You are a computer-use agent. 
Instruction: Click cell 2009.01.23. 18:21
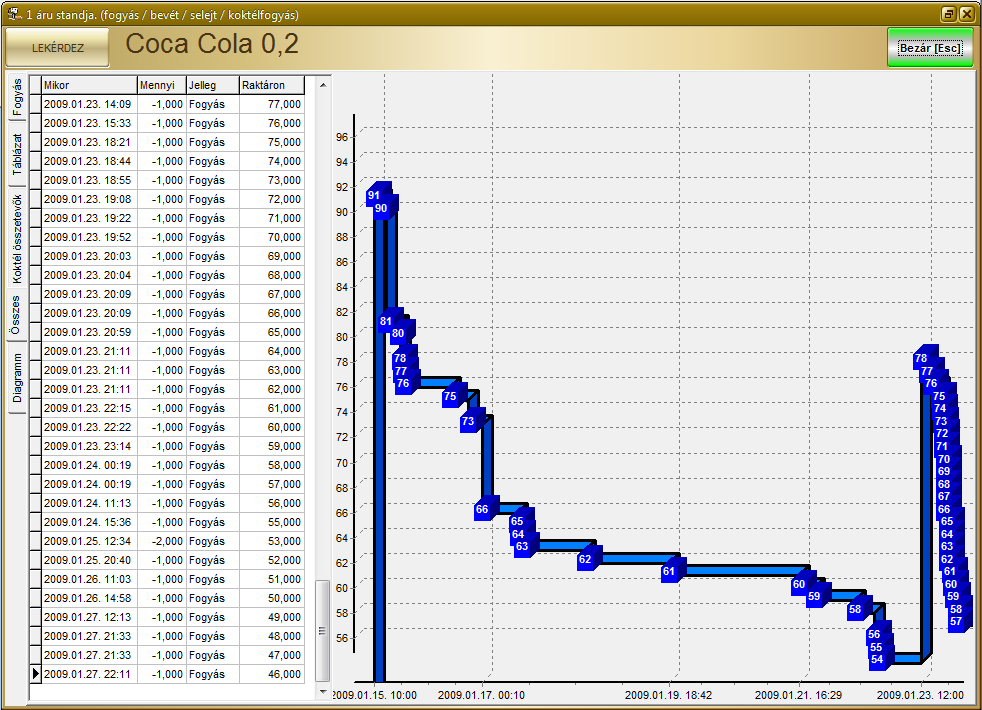click(x=89, y=142)
